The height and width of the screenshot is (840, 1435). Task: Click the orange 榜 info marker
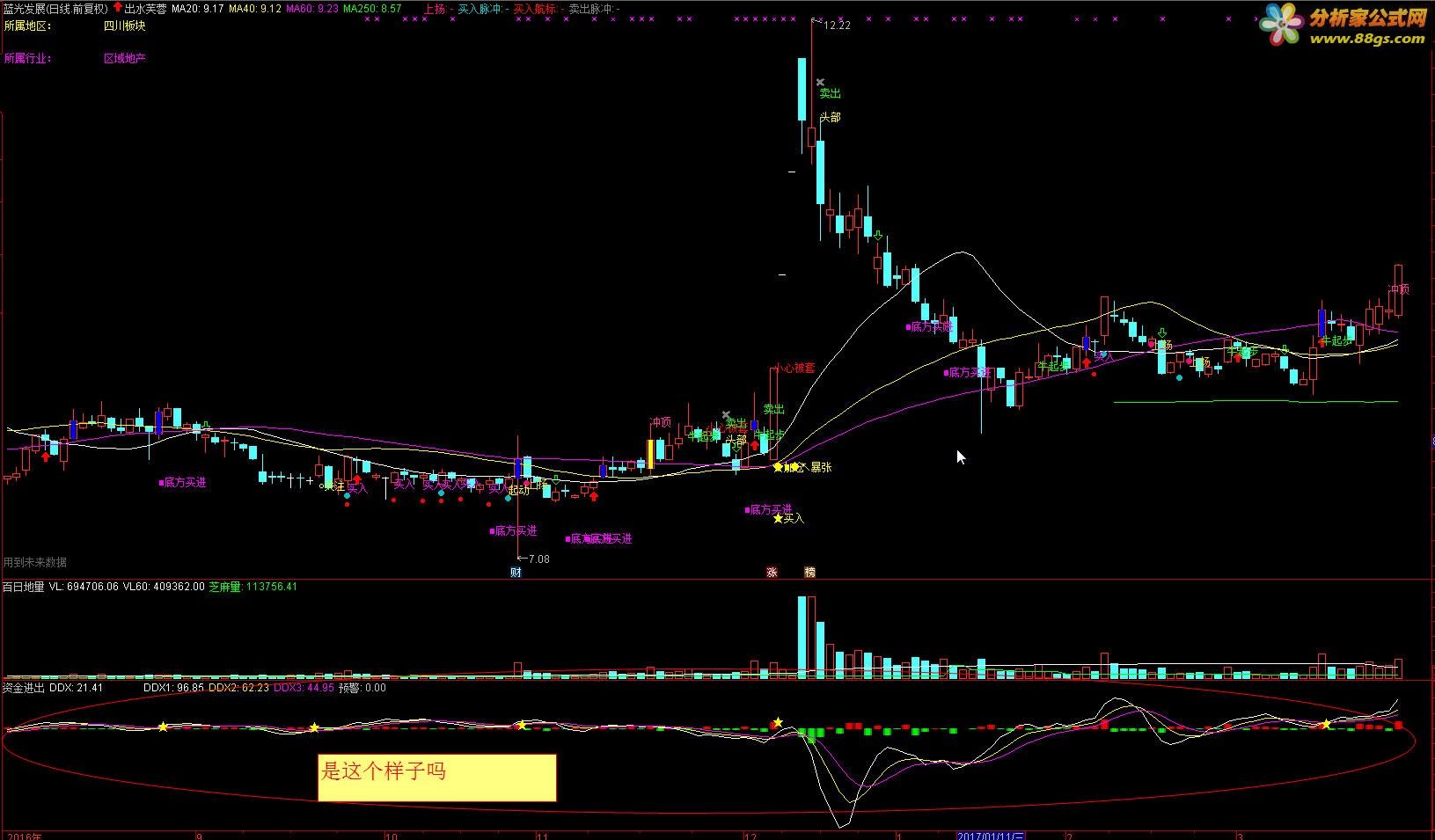(x=809, y=573)
